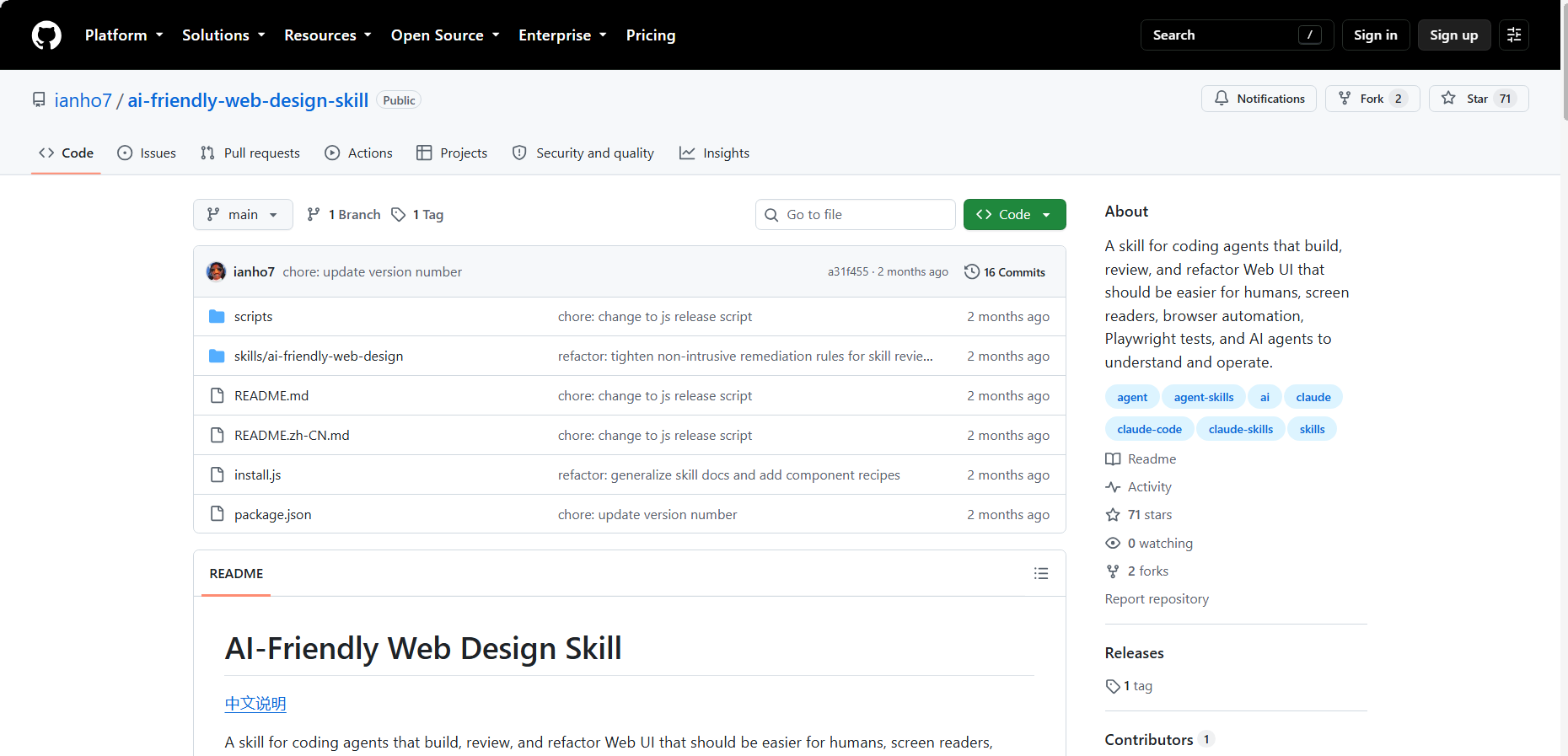Viewport: 1568px width, 756px height.
Task: Click the clock history icon by 16 Commits
Action: [972, 271]
